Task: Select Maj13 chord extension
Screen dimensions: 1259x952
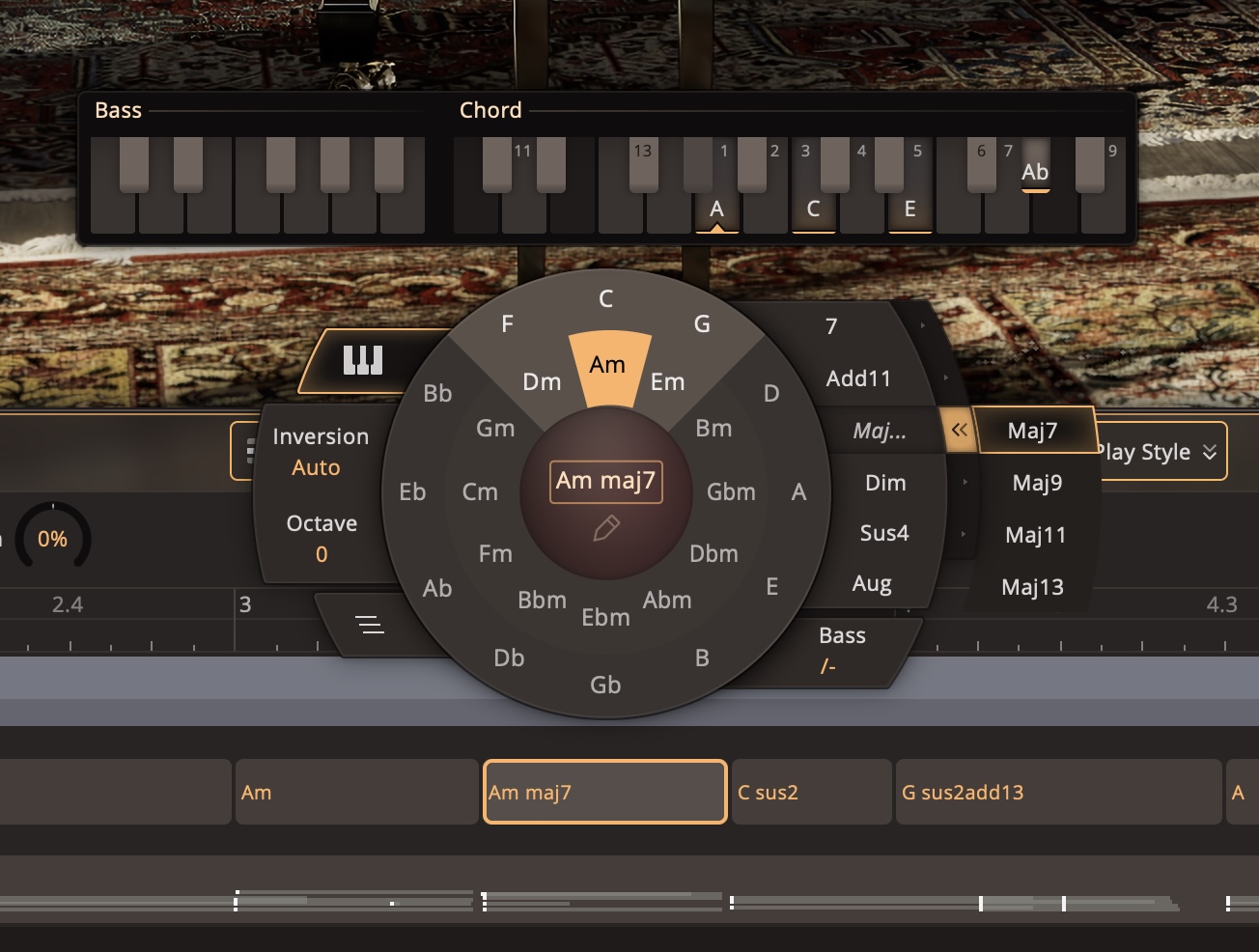Action: 1032,586
